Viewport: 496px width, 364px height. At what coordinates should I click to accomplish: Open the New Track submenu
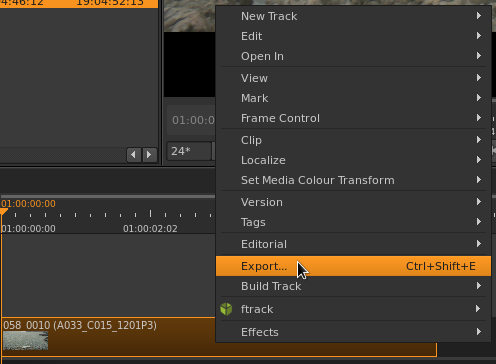353,16
